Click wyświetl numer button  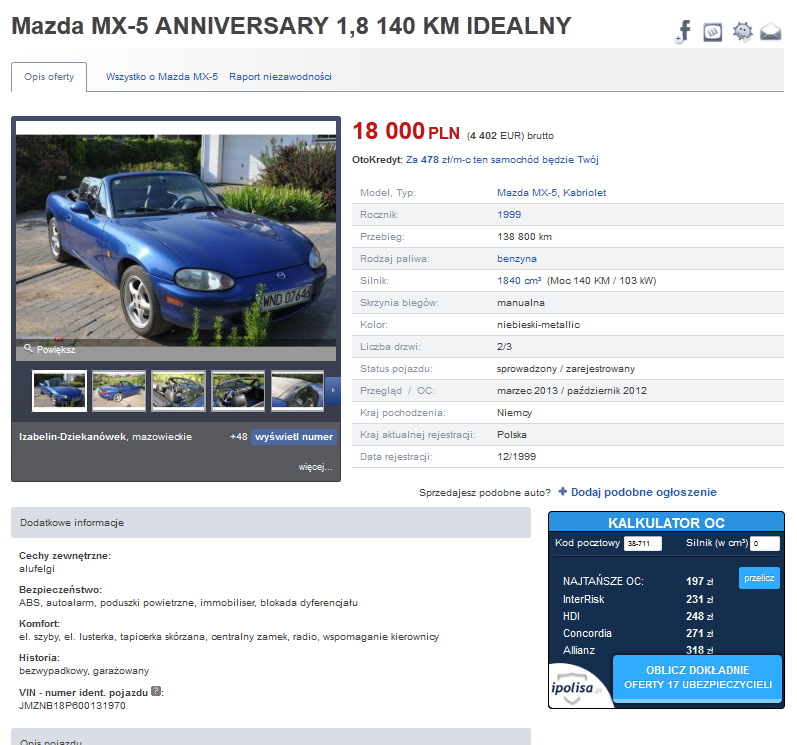294,437
